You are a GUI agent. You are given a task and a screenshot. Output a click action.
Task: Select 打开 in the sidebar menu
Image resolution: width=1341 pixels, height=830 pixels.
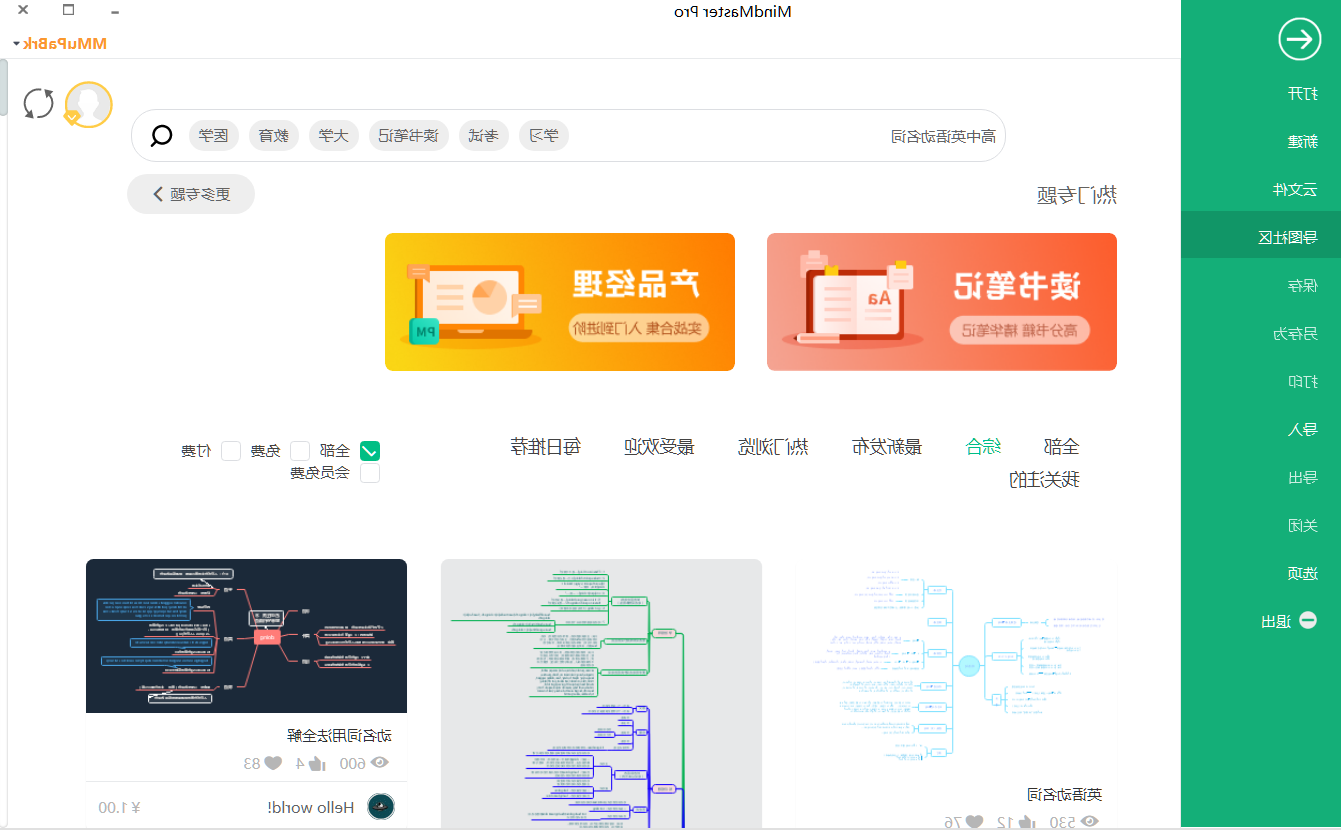[x=1302, y=94]
